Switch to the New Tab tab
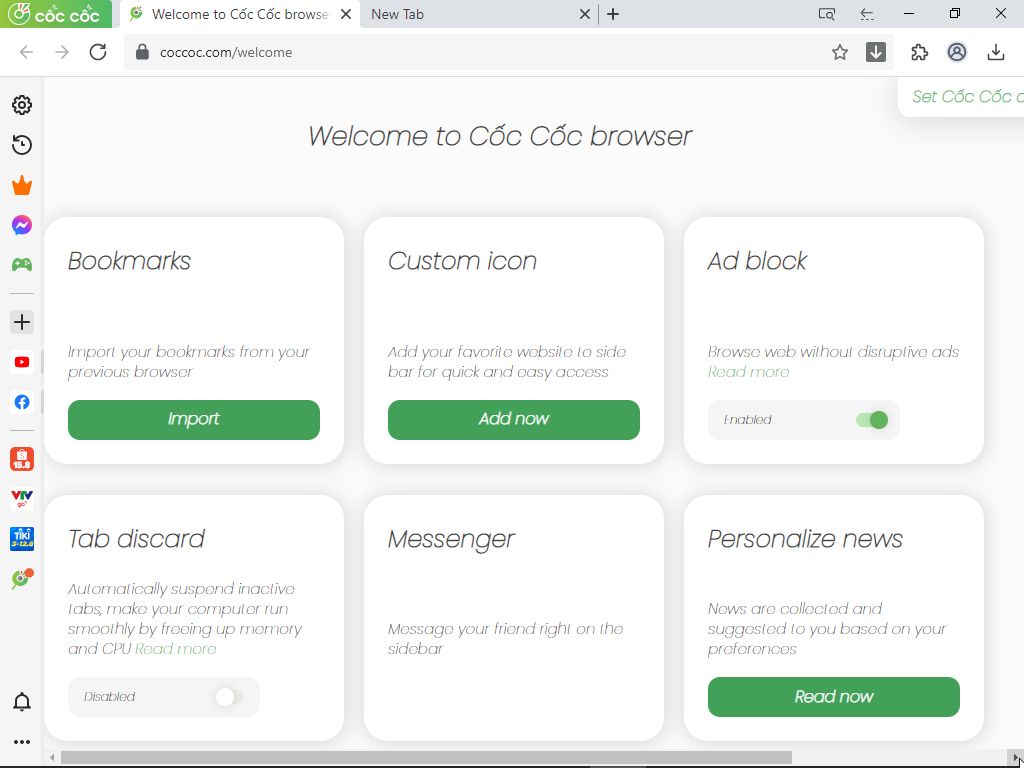 click(480, 14)
